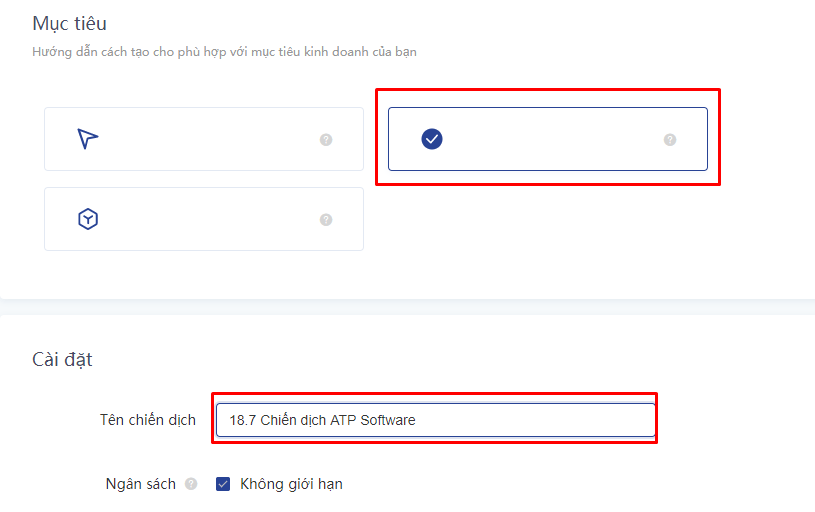Click the blue checkmark objective icon
815x512 pixels.
(x=432, y=139)
